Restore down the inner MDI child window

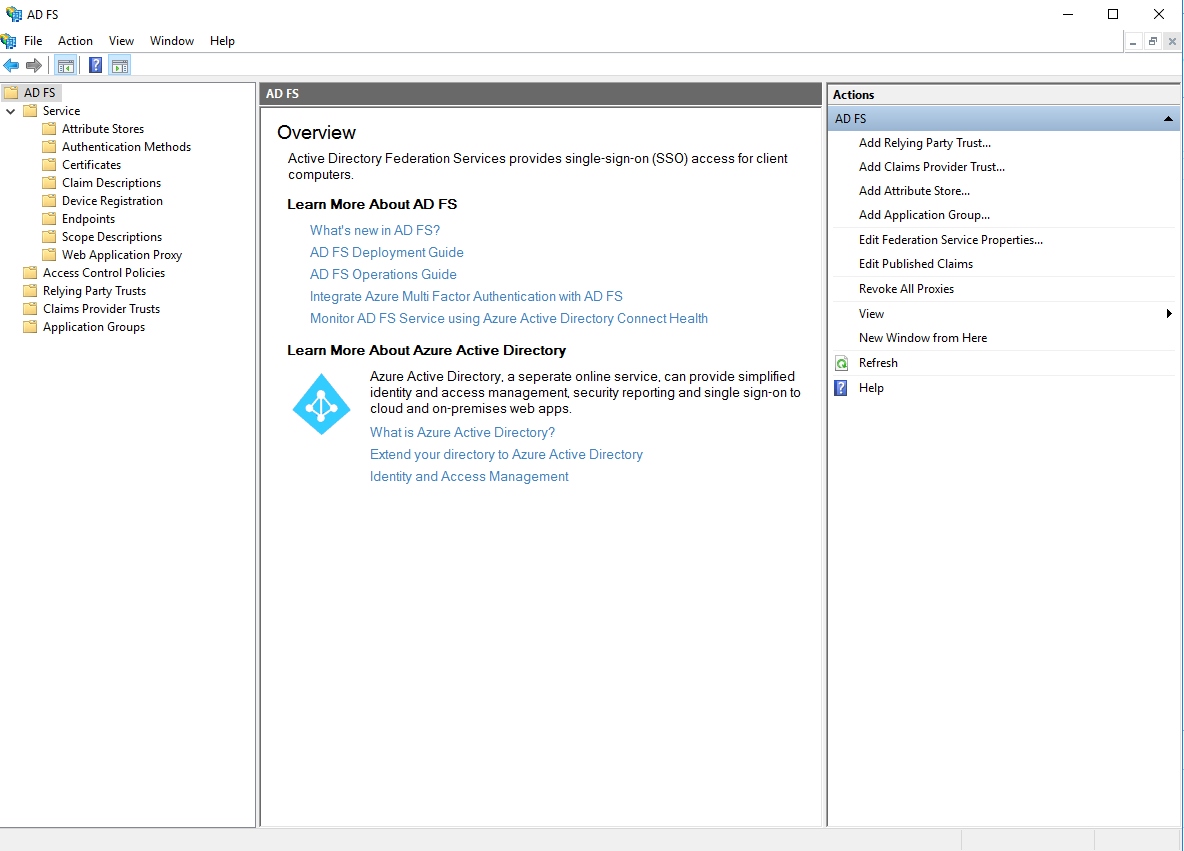[x=1152, y=42]
